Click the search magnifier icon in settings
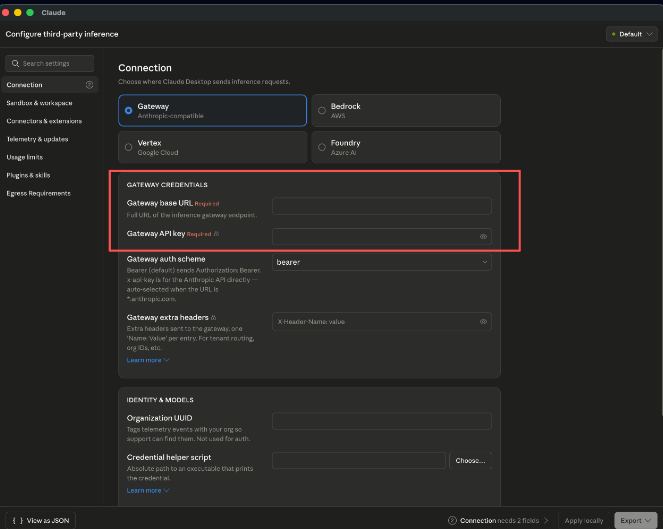663x529 pixels. [16, 63]
